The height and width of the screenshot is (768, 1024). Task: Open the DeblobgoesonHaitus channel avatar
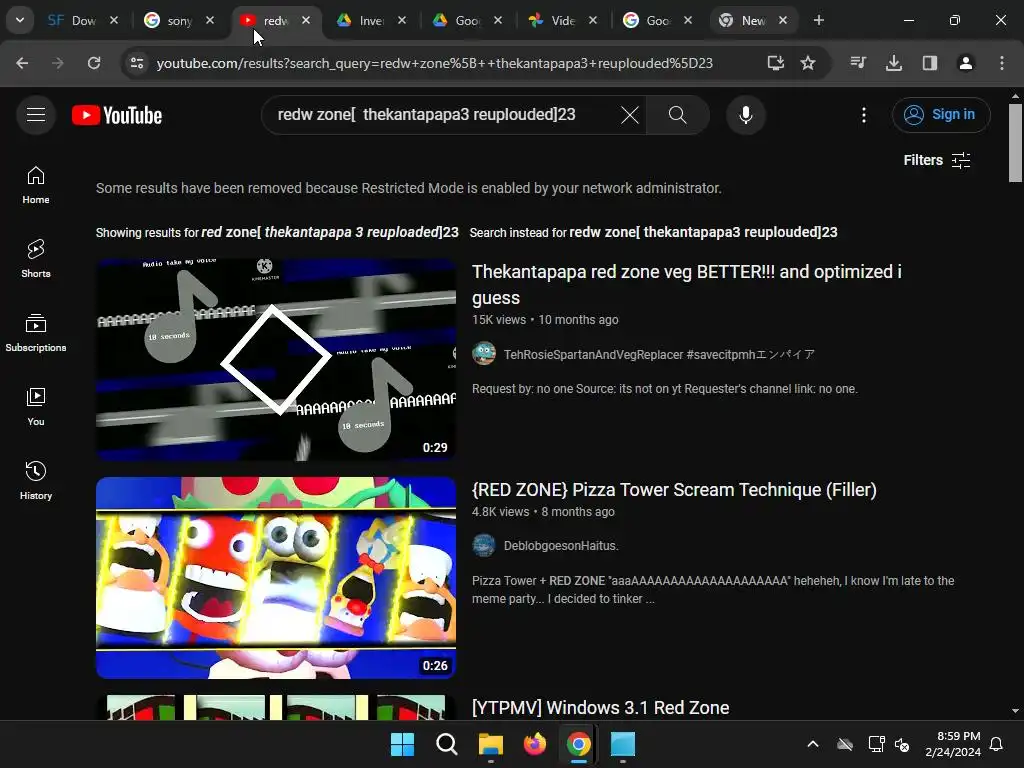484,545
